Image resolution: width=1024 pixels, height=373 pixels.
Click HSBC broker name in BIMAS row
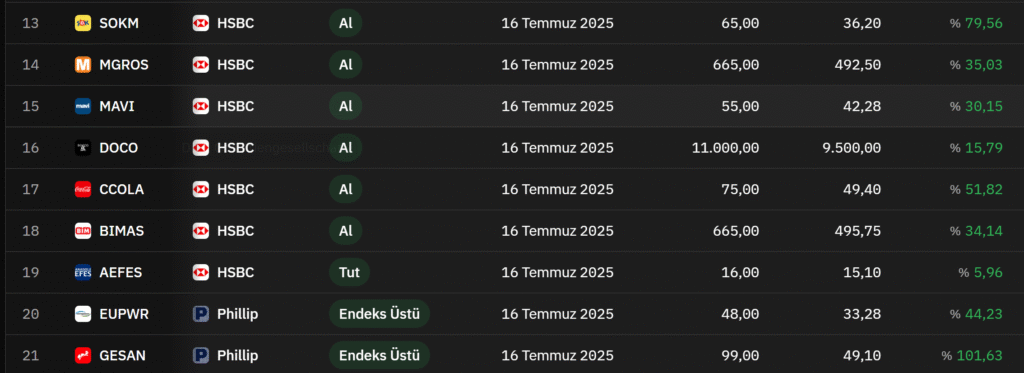[236, 231]
